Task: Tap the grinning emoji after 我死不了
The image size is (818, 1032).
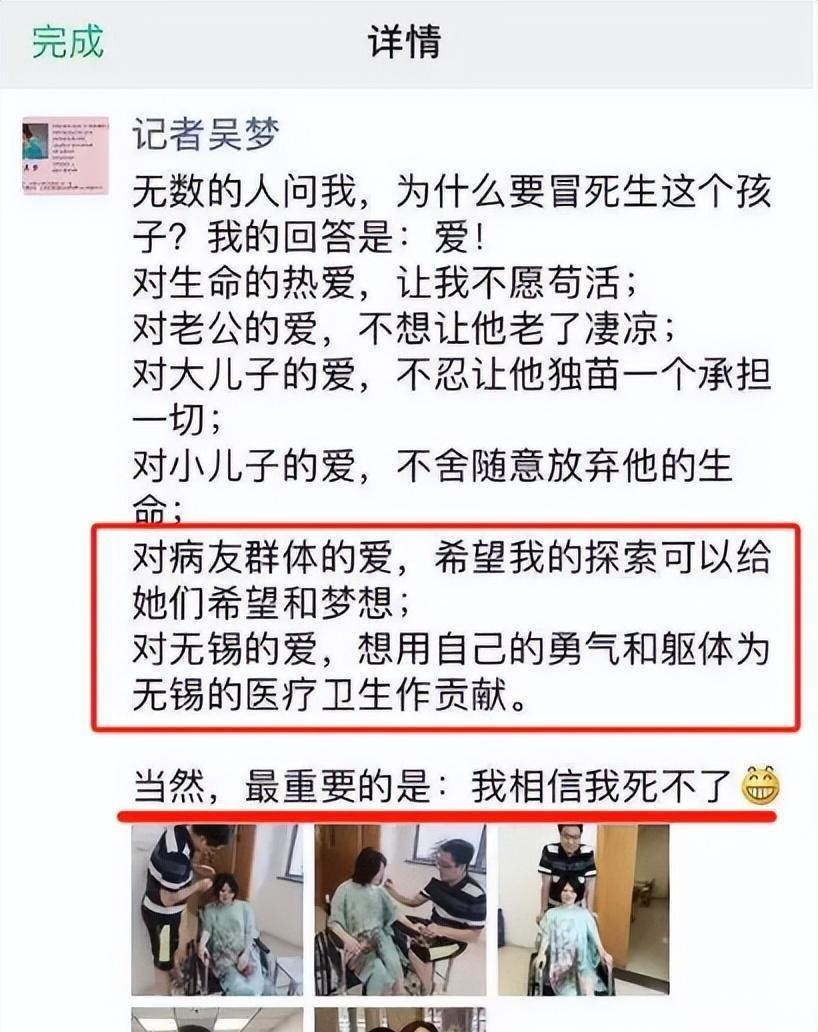Action: coord(760,786)
